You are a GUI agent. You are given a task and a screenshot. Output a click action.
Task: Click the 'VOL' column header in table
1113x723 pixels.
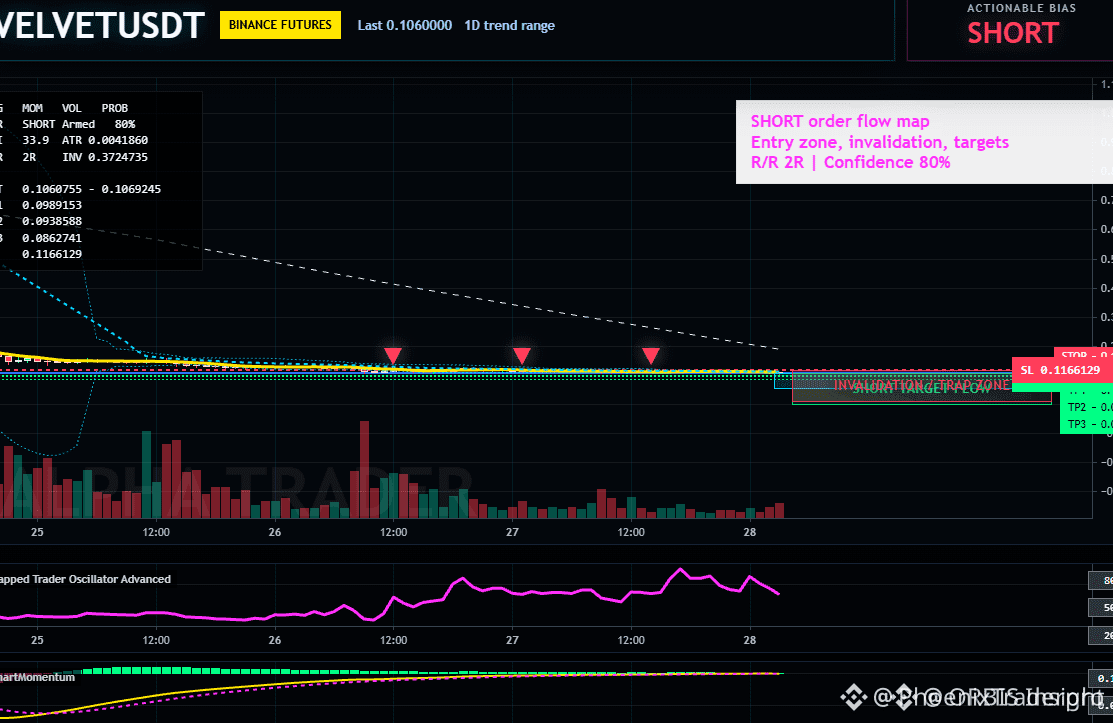click(72, 108)
